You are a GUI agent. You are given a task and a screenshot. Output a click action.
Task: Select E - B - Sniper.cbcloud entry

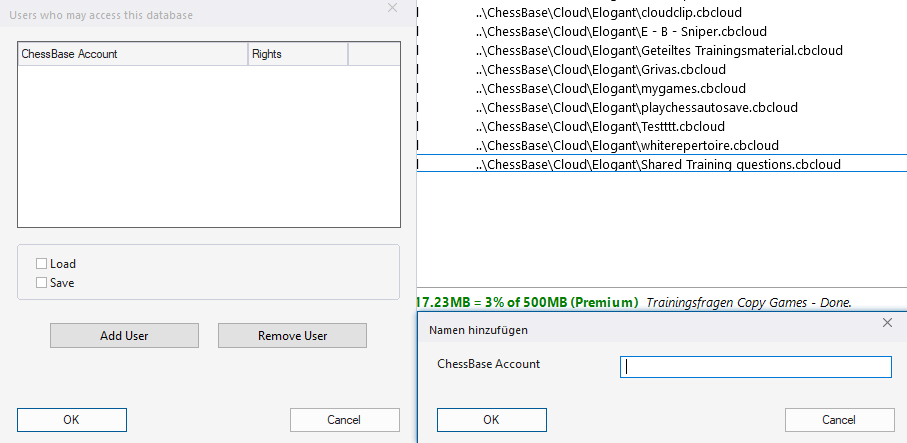click(621, 32)
